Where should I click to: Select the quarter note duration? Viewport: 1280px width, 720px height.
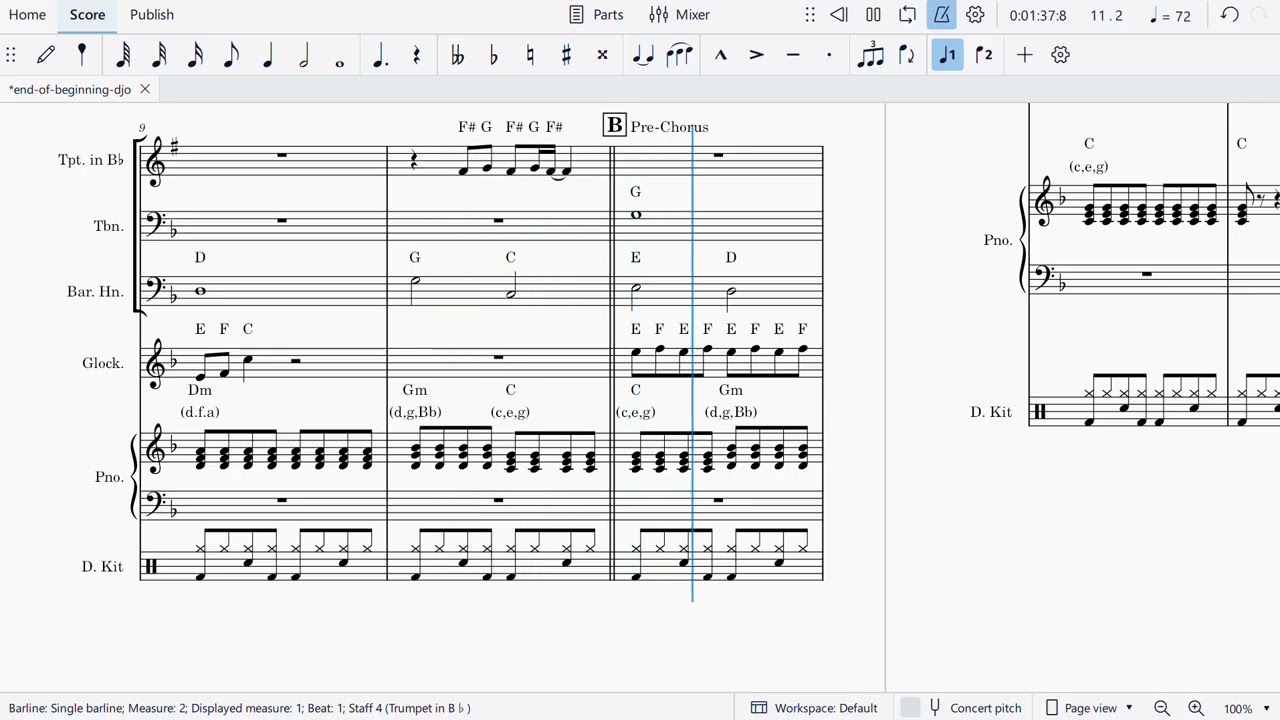(x=268, y=55)
